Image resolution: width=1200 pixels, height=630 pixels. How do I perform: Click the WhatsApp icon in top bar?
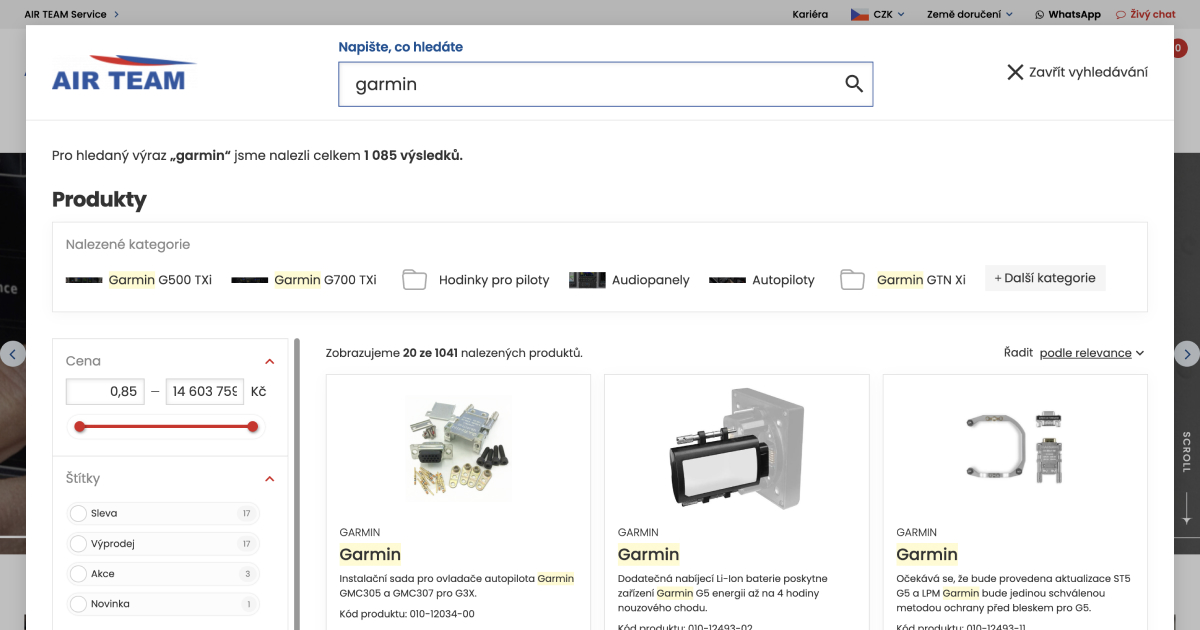pyautogui.click(x=1039, y=15)
